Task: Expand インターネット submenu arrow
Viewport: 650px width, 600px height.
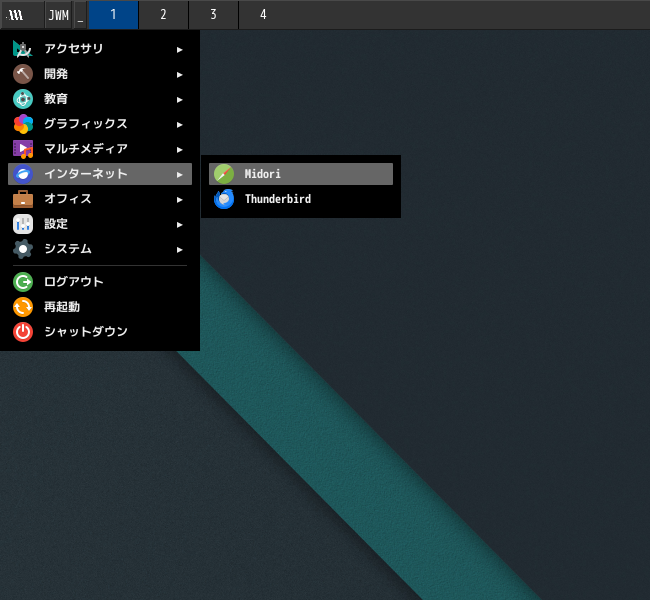Action: point(179,175)
